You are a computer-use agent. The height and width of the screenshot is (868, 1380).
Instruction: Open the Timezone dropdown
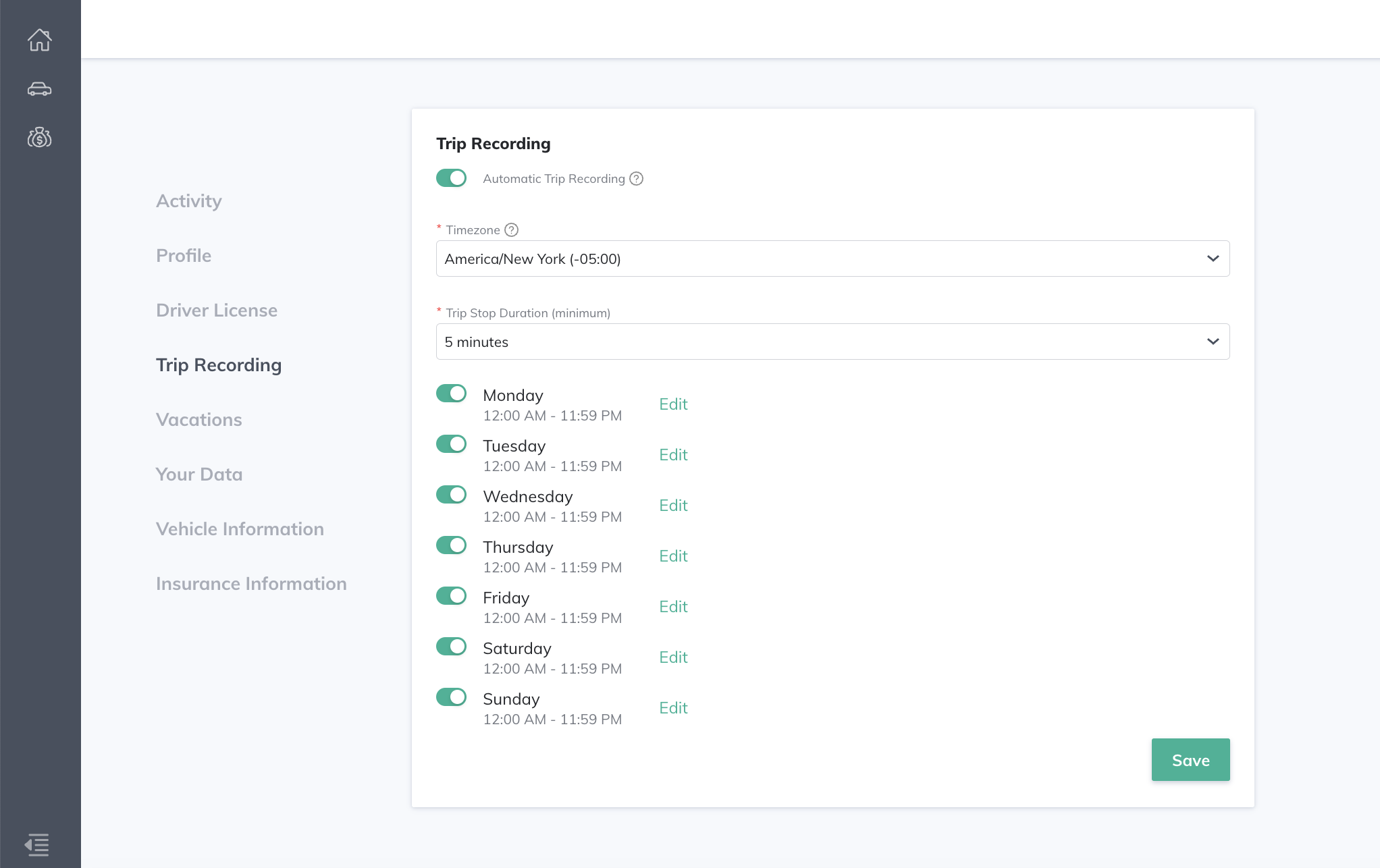click(x=832, y=259)
